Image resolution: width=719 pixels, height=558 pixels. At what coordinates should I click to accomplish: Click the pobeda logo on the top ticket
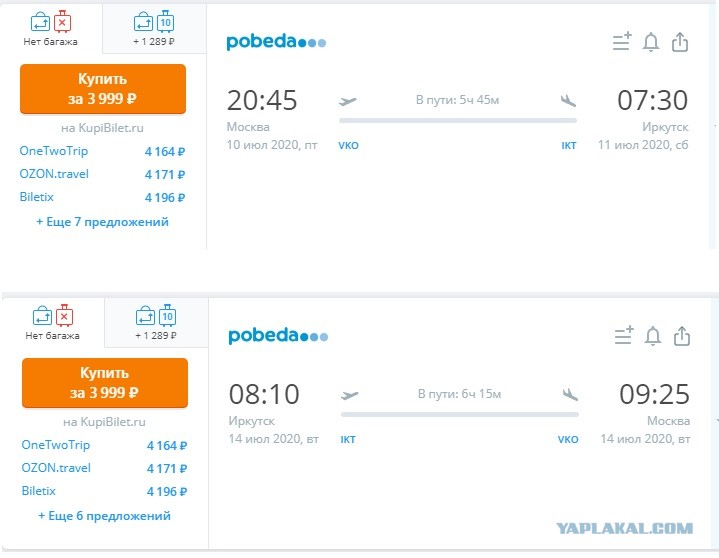coord(276,42)
